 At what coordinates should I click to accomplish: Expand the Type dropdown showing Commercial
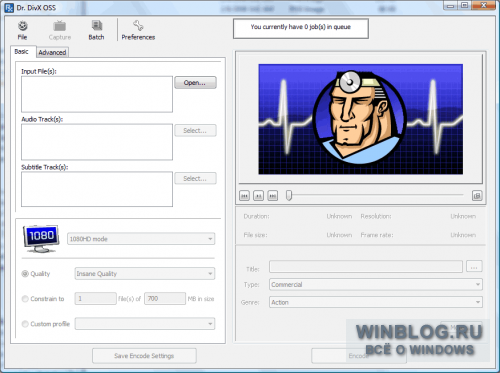(x=376, y=284)
